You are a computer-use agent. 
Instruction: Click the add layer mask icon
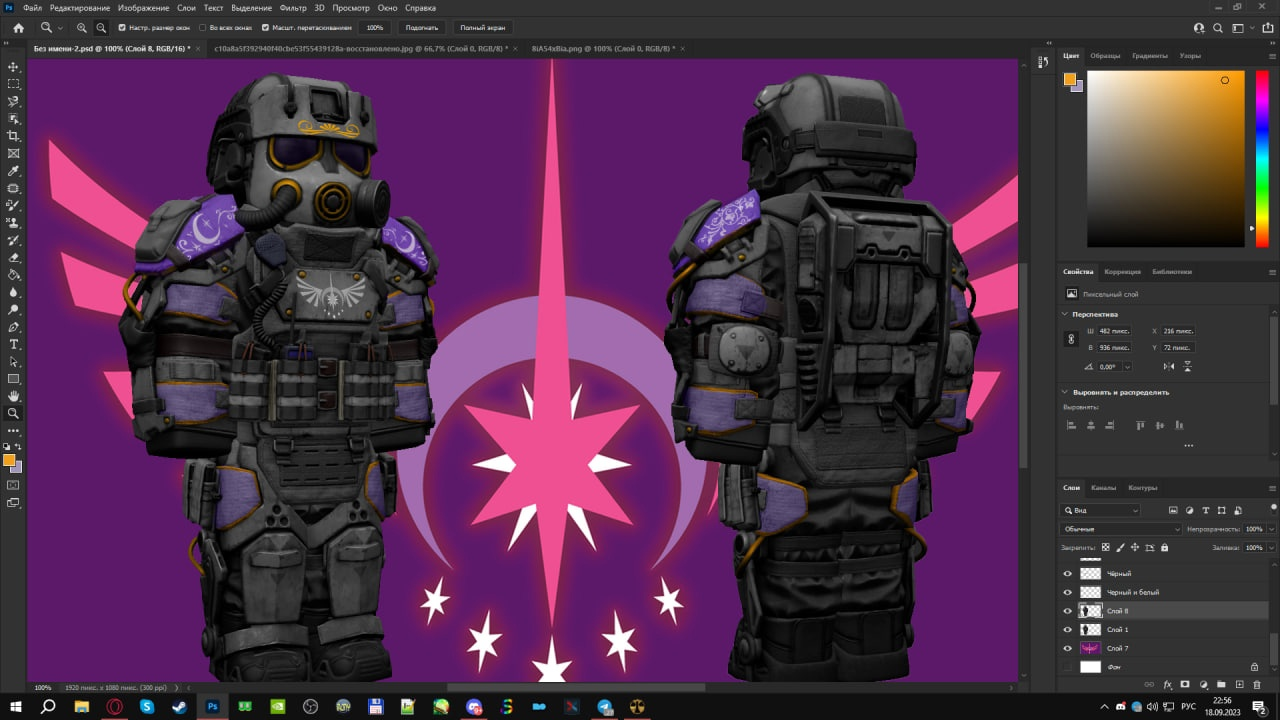[1185, 685]
